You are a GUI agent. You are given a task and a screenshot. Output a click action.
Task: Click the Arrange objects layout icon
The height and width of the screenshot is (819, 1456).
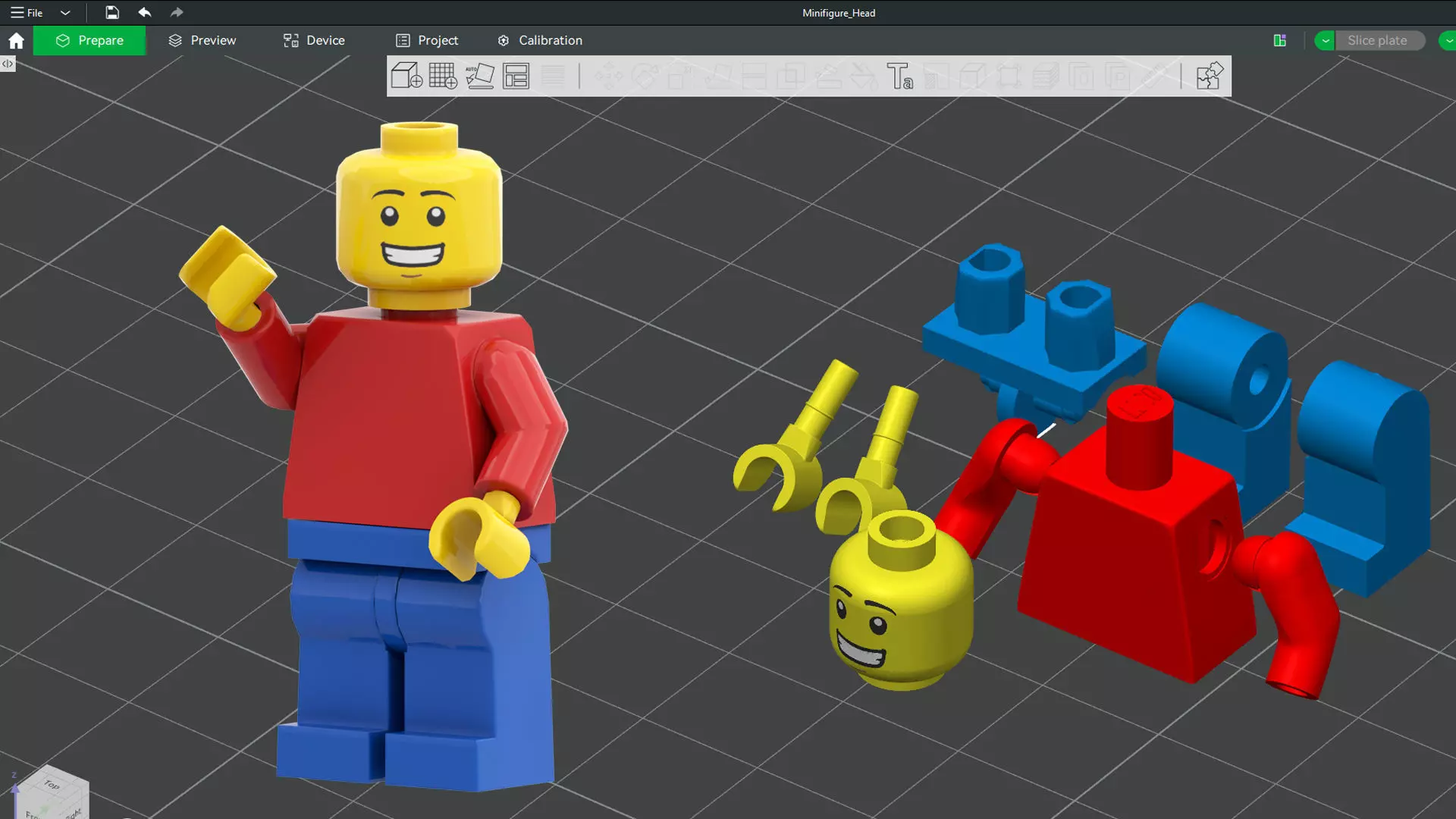pos(516,76)
